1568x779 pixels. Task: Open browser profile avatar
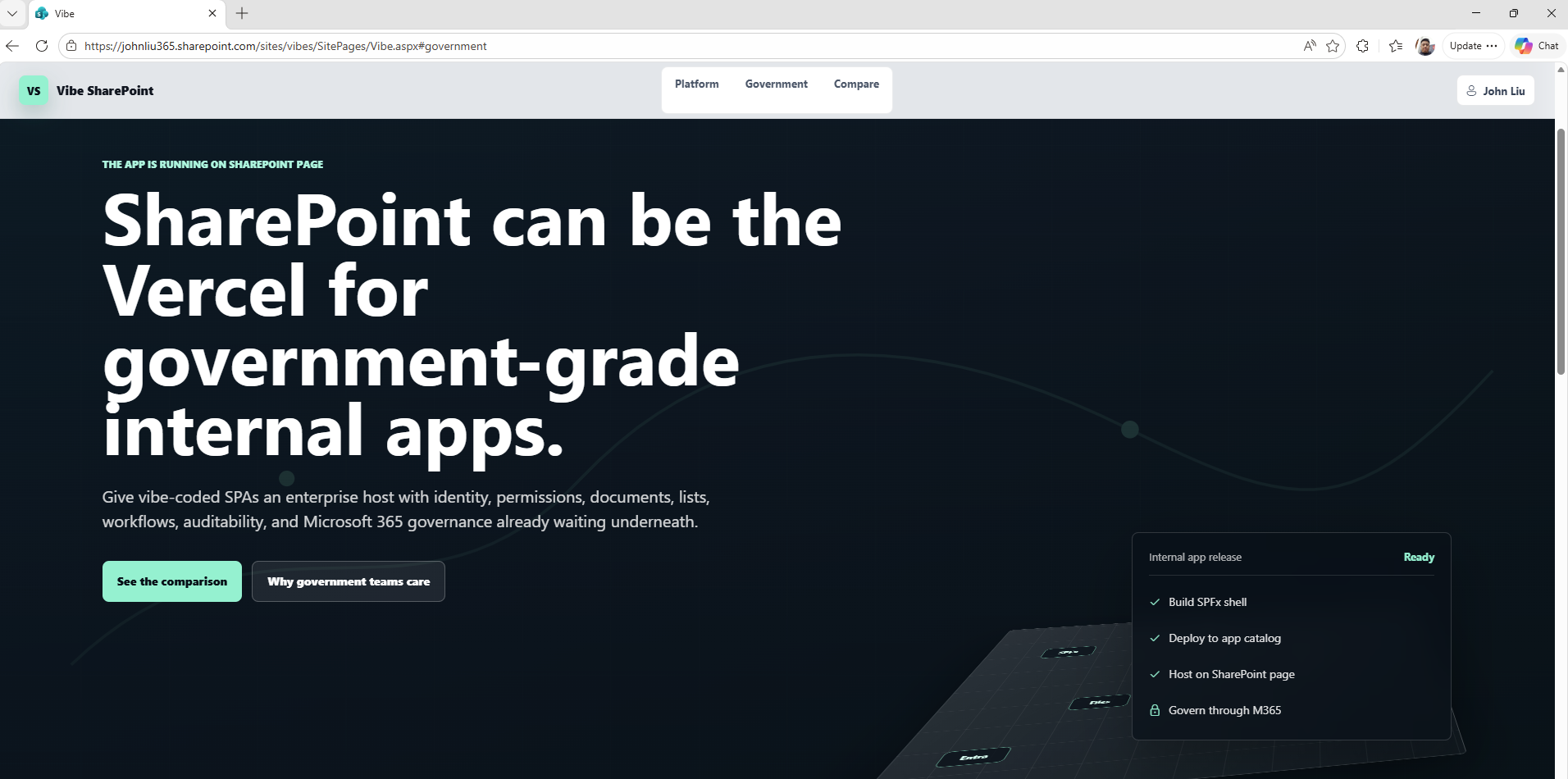tap(1425, 46)
